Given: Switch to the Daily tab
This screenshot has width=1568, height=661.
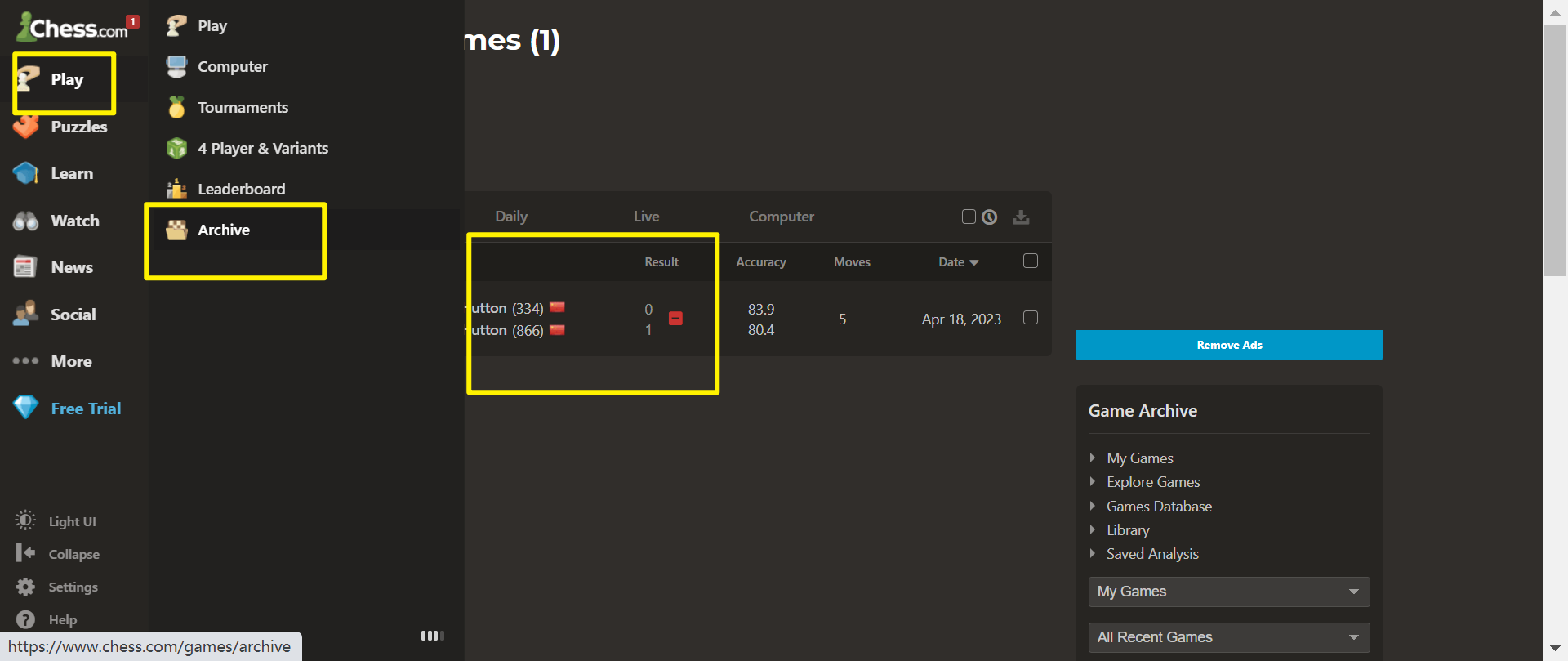Looking at the screenshot, I should point(511,217).
